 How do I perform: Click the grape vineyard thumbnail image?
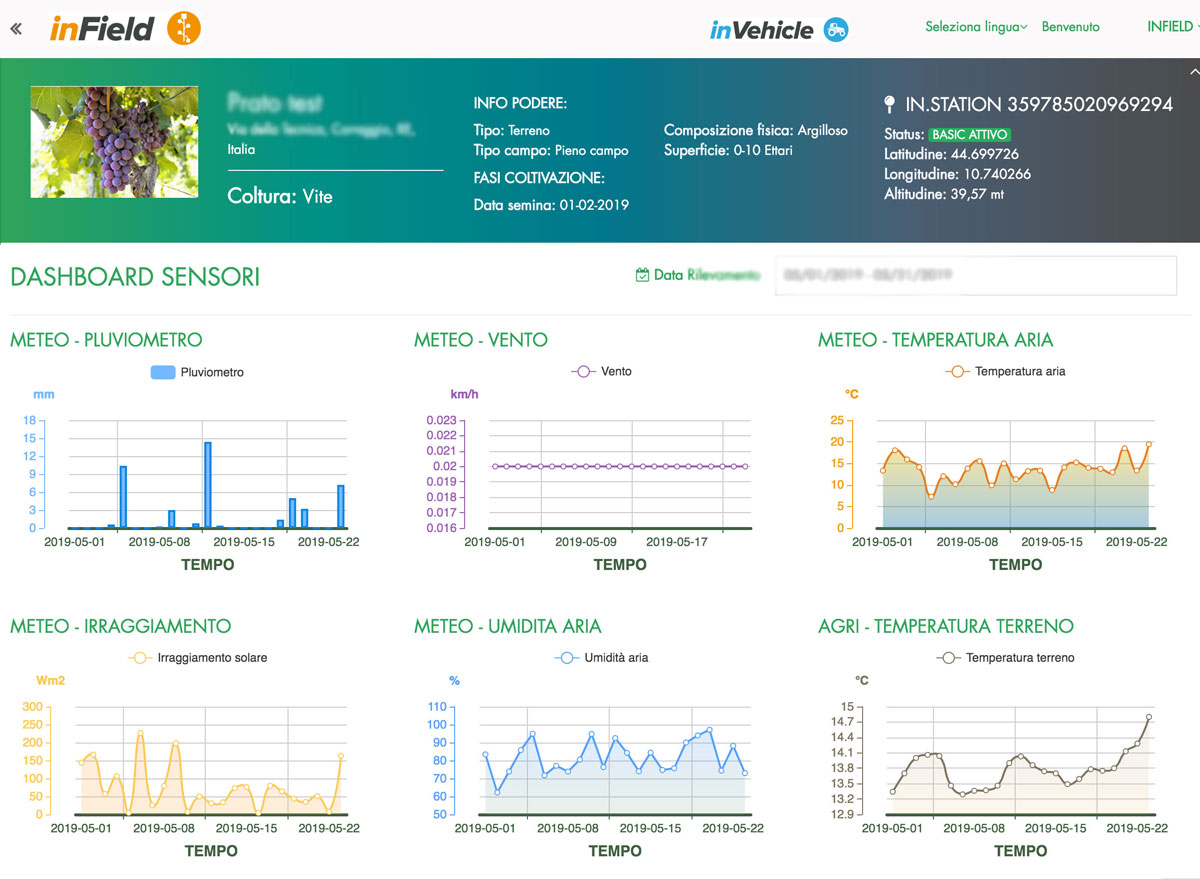click(x=113, y=141)
